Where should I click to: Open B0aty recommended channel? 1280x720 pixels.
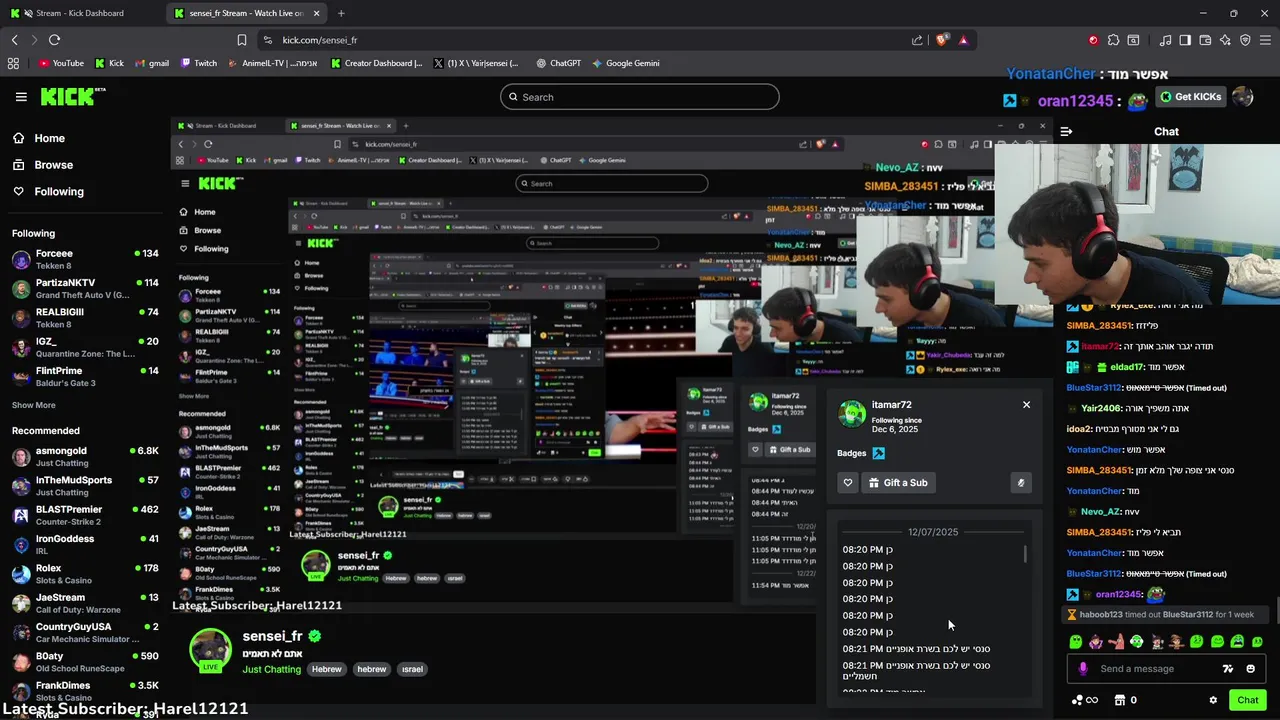(x=85, y=661)
